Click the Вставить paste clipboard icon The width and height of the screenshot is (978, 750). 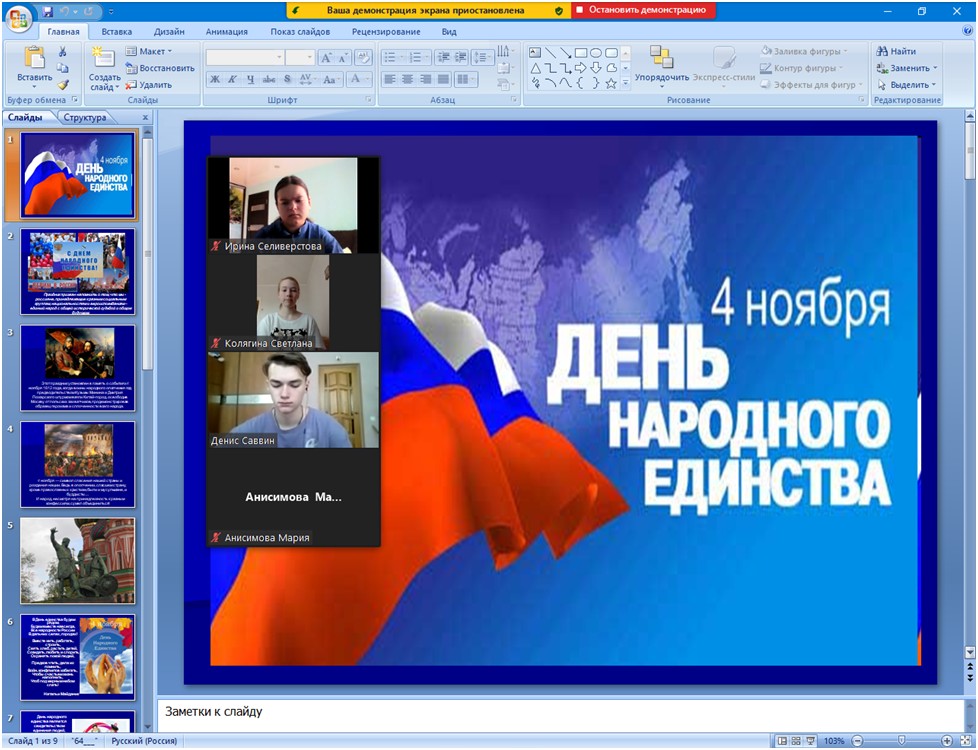(34, 57)
